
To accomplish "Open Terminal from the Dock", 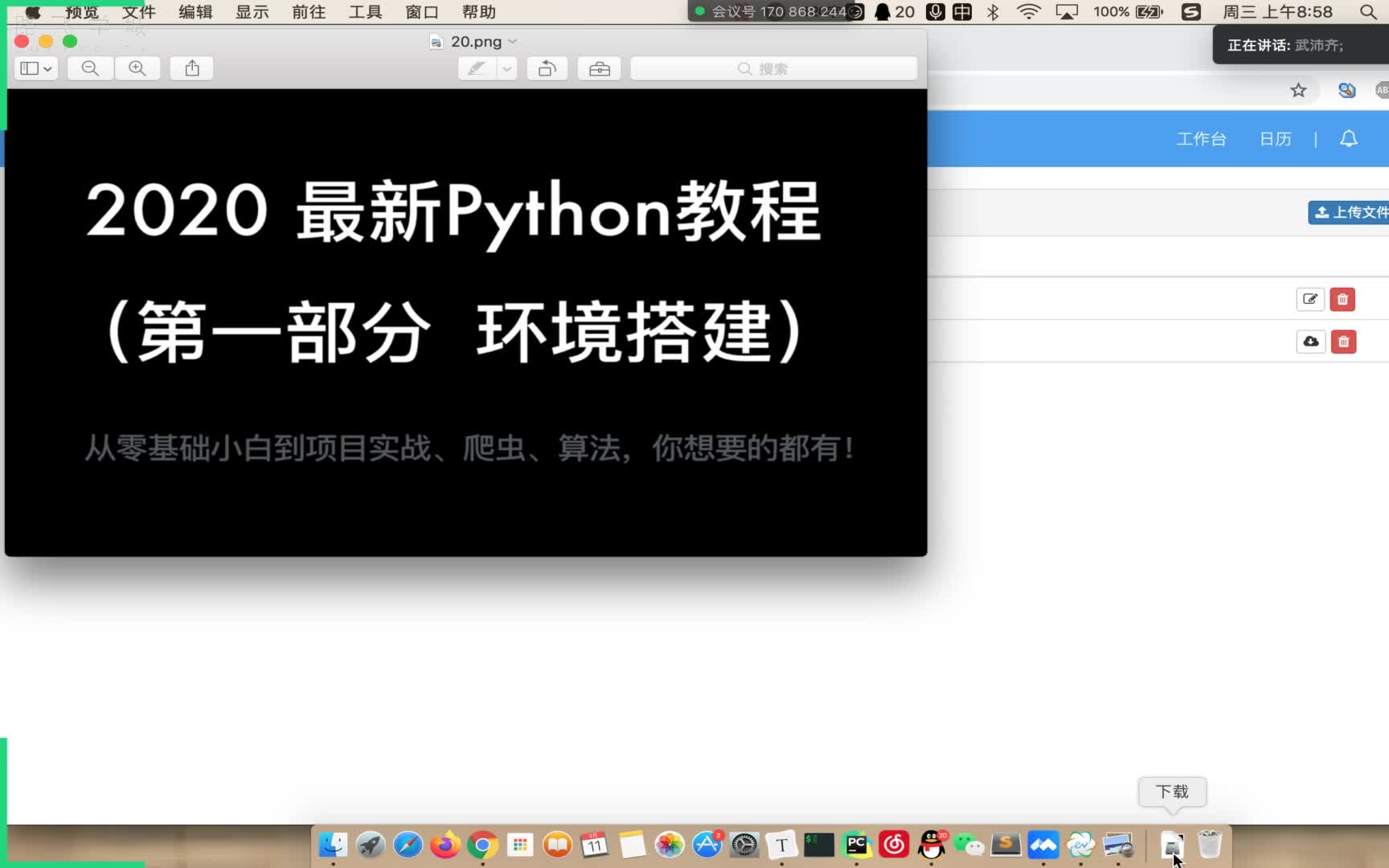I will coord(818,845).
